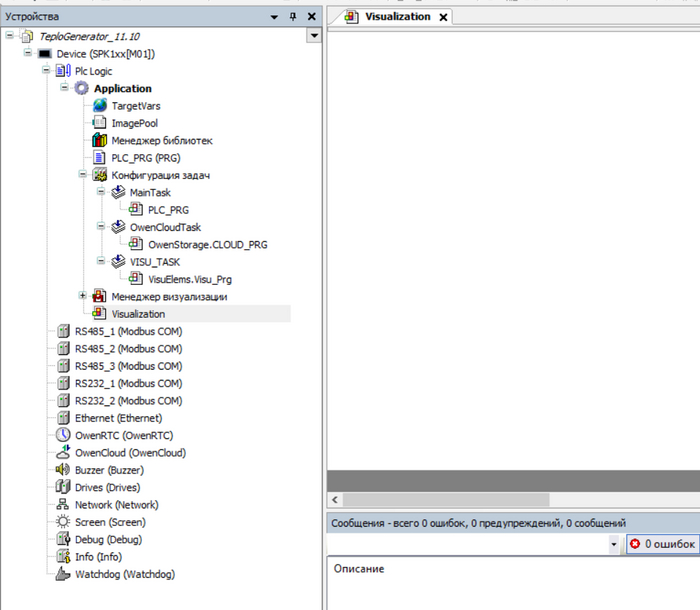Collapse the Конфигурация задач node

point(83,175)
